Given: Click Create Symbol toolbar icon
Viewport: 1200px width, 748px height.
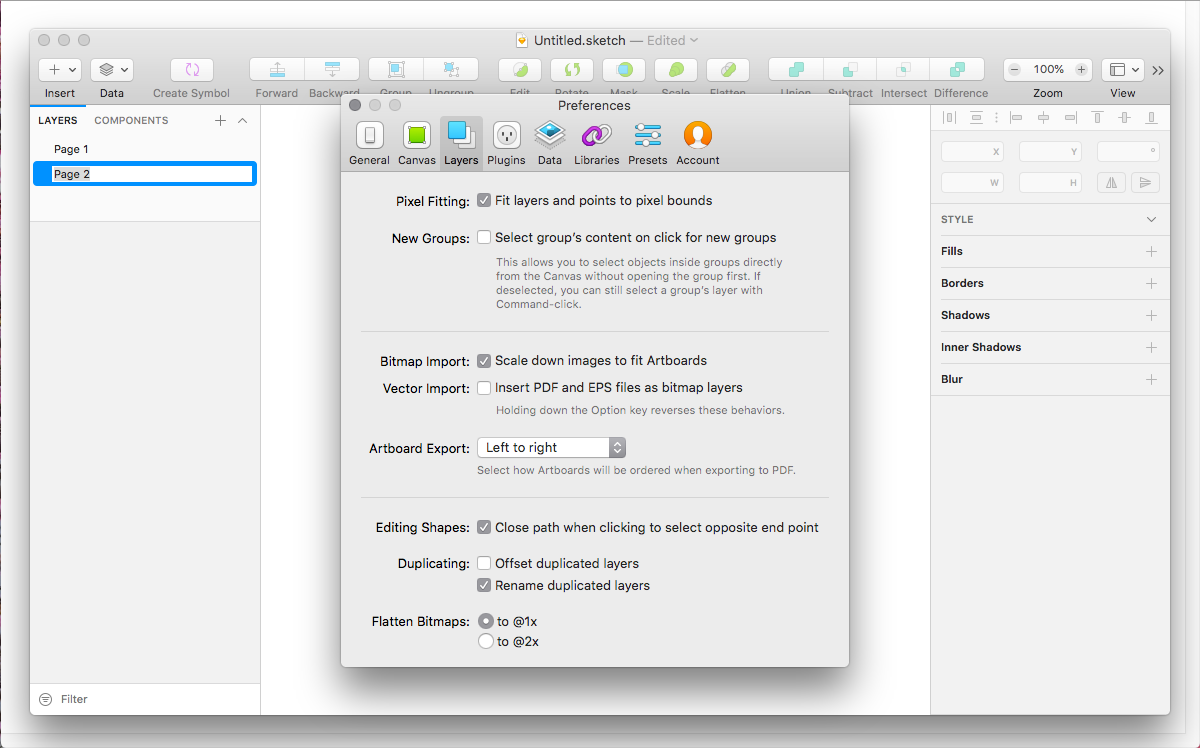Looking at the screenshot, I should click(x=191, y=70).
